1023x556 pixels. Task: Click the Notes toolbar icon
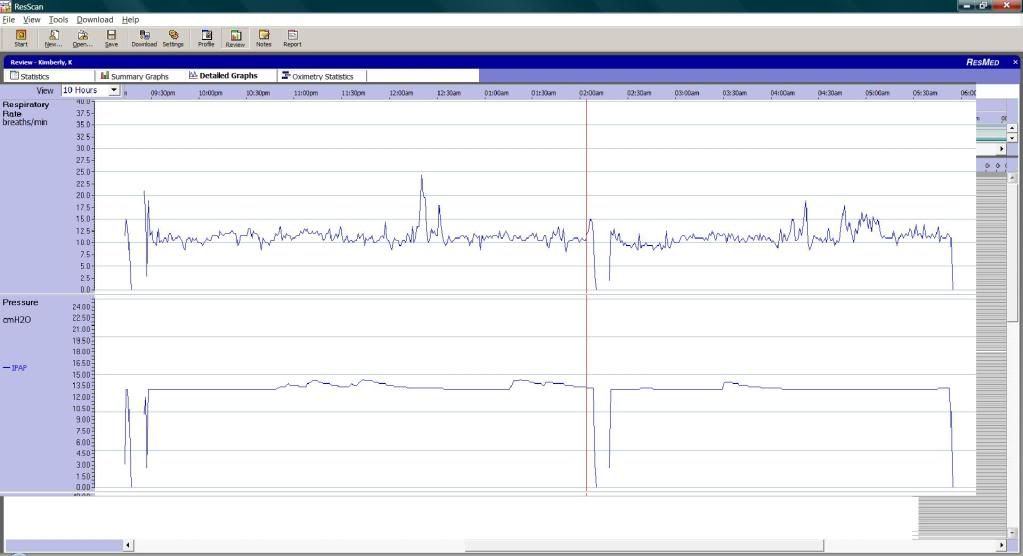tap(264, 38)
